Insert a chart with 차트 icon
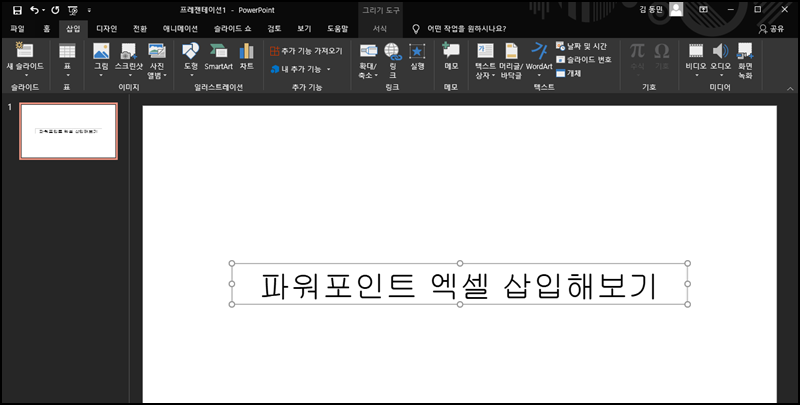The width and height of the screenshot is (800, 405). pyautogui.click(x=246, y=56)
